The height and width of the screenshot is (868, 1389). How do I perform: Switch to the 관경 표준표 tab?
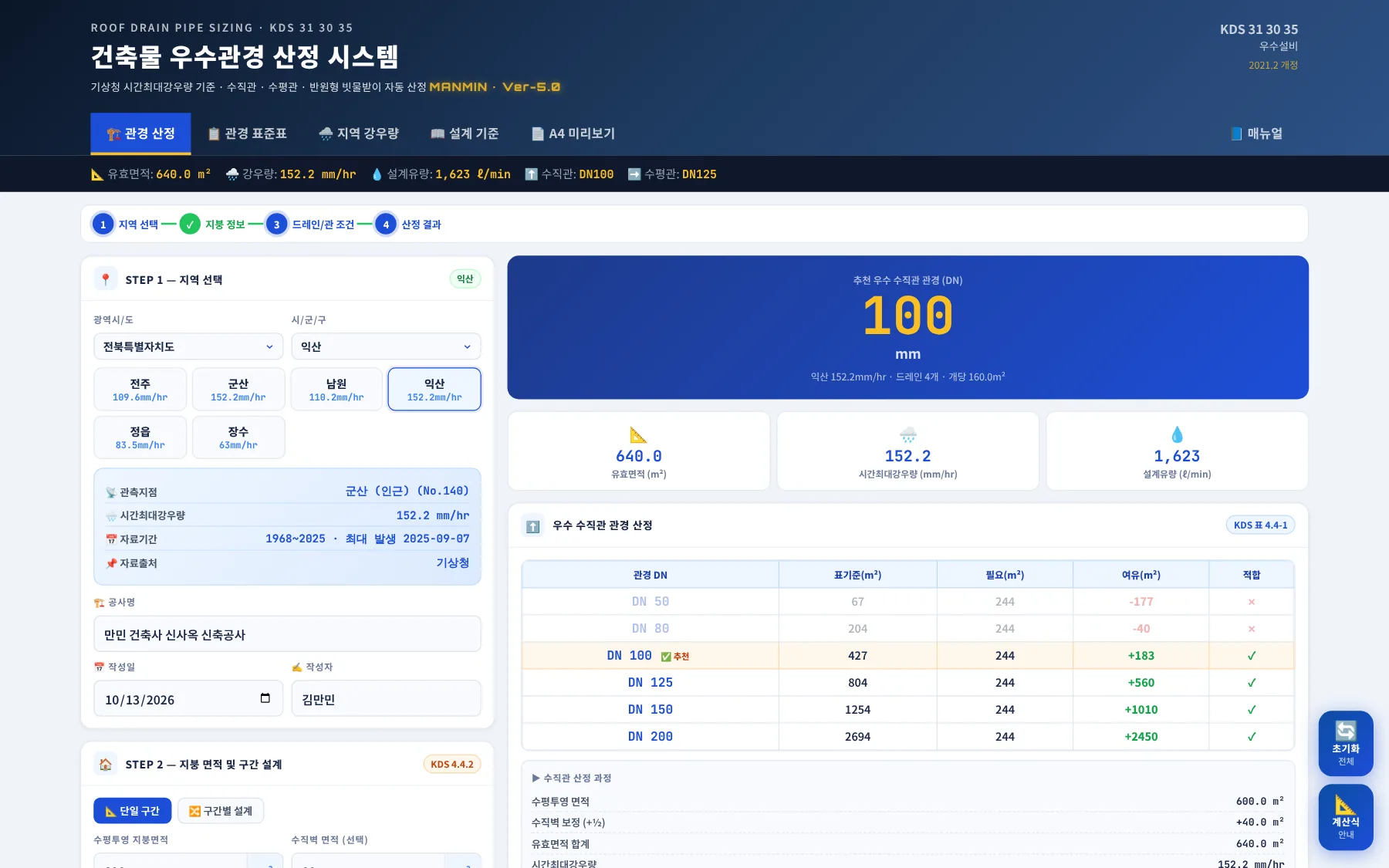pos(247,133)
